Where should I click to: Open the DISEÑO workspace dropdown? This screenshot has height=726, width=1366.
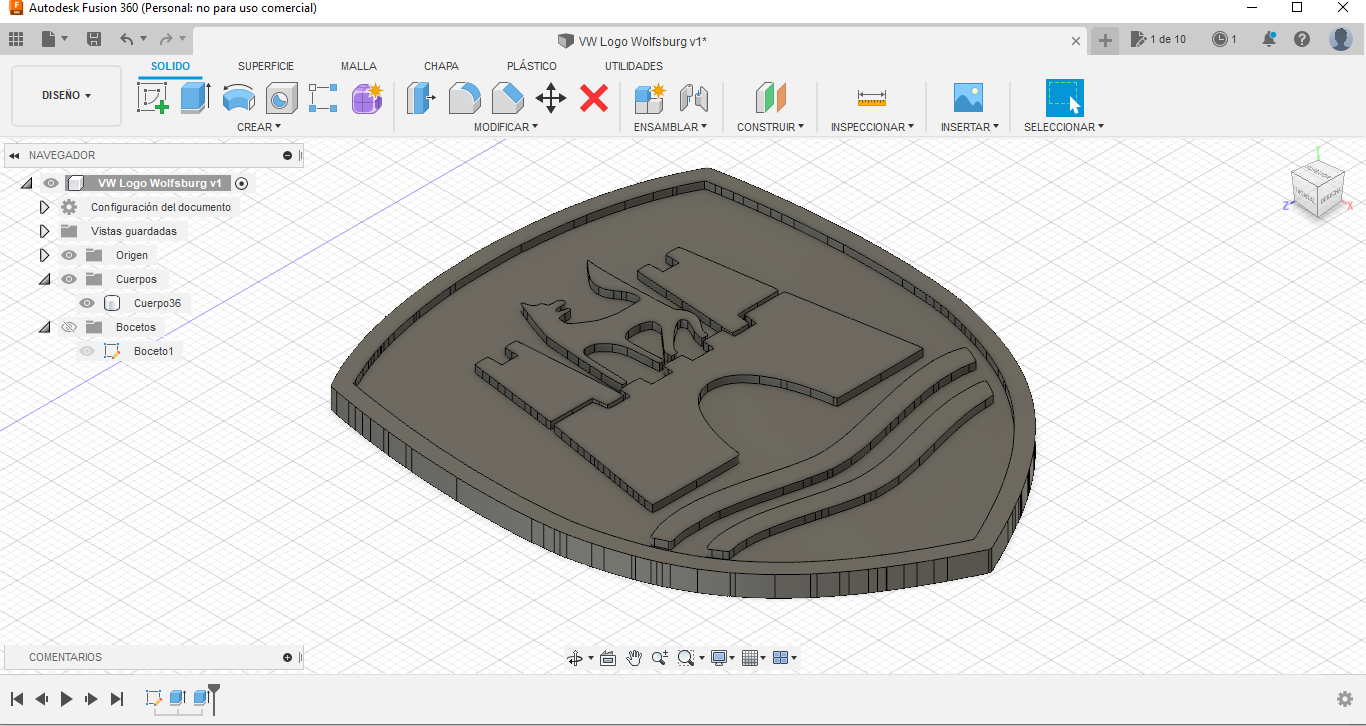pos(66,96)
